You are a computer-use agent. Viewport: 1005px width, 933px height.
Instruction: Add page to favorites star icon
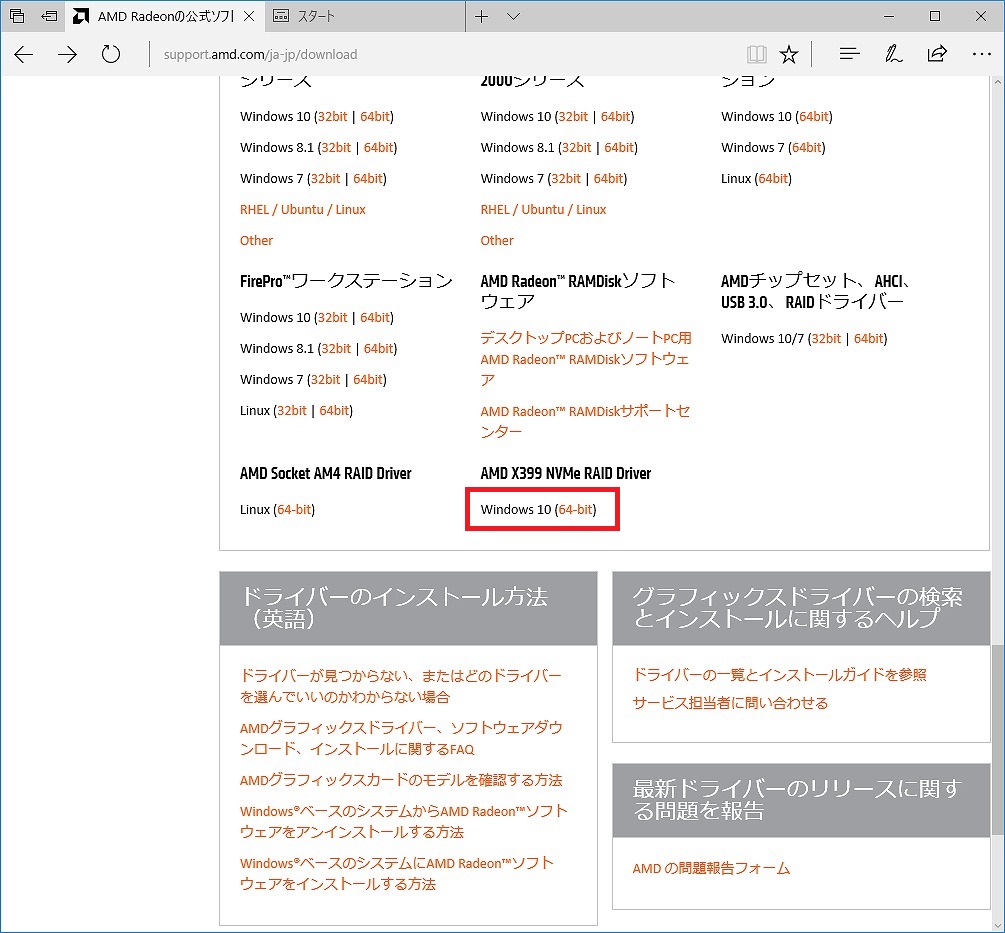click(788, 54)
